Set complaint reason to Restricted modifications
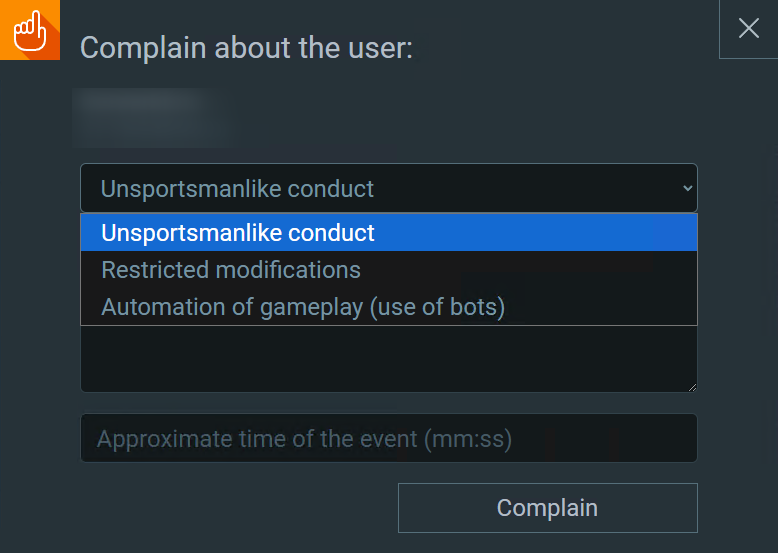This screenshot has height=553, width=778. click(389, 270)
